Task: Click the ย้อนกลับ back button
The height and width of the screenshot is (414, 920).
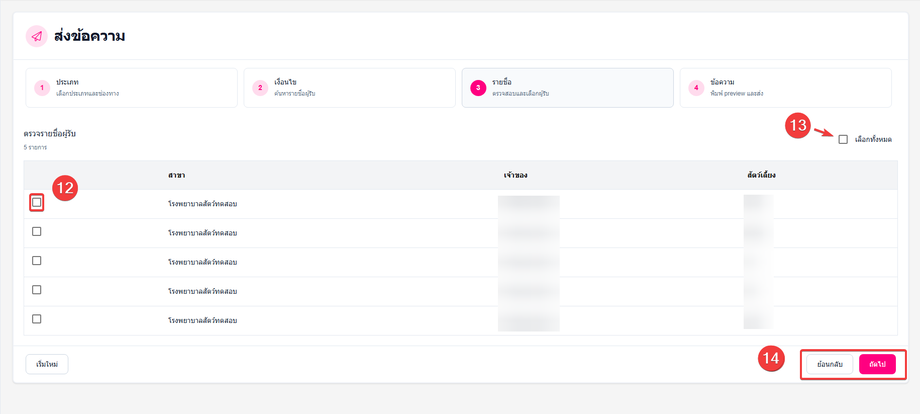Action: tap(830, 364)
